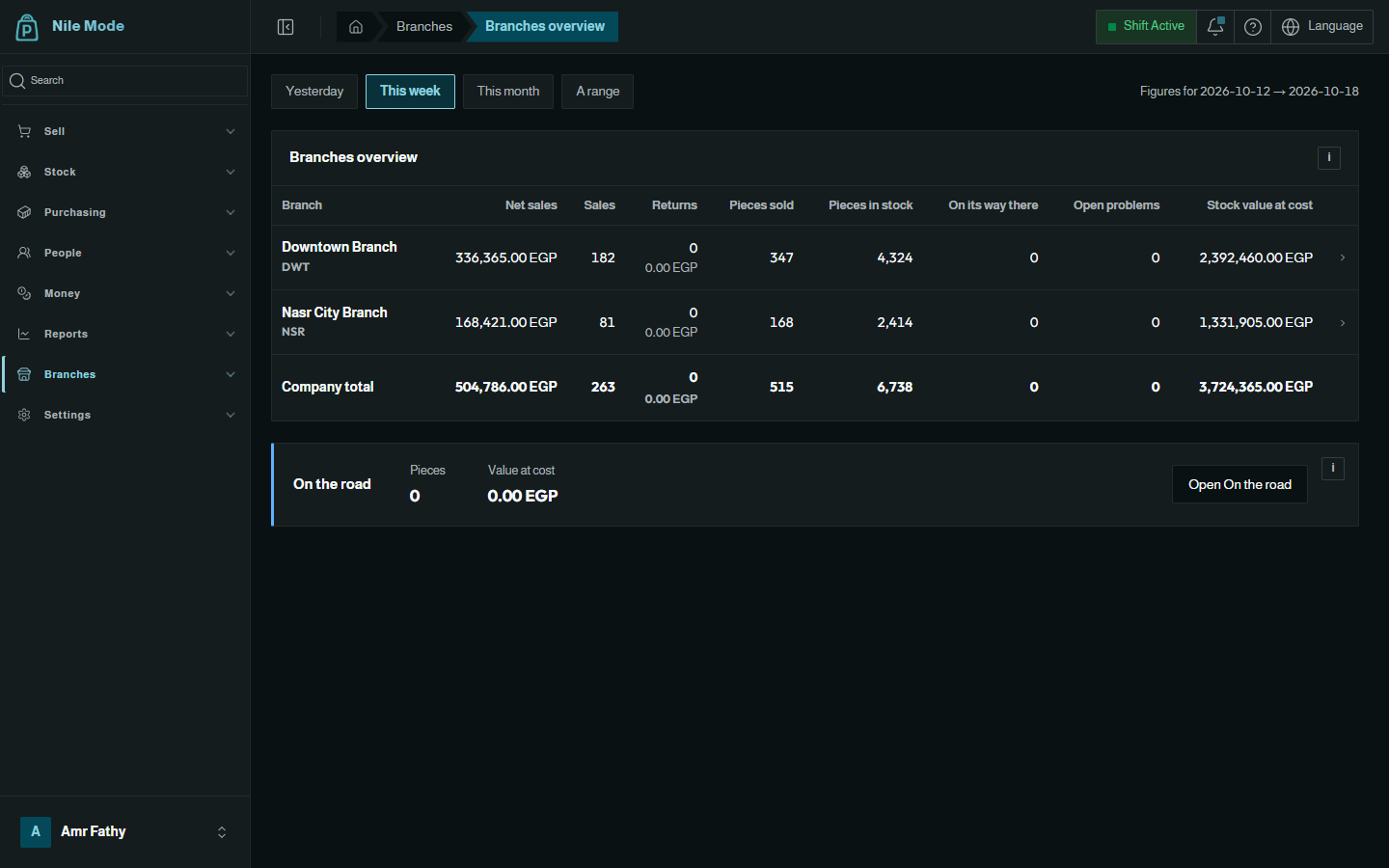Image resolution: width=1389 pixels, height=868 pixels.
Task: Open Nasr City Branch row details arrow
Action: pyautogui.click(x=1343, y=322)
